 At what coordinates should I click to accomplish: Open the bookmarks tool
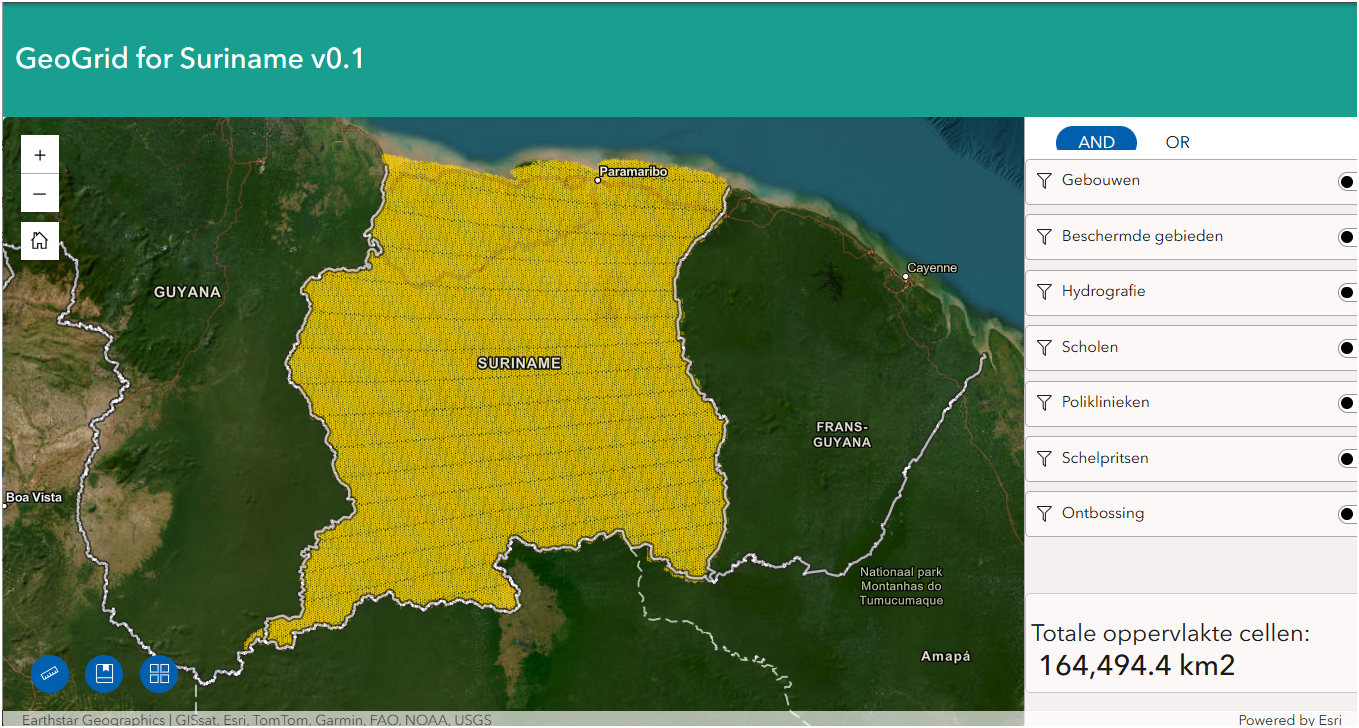pos(104,674)
